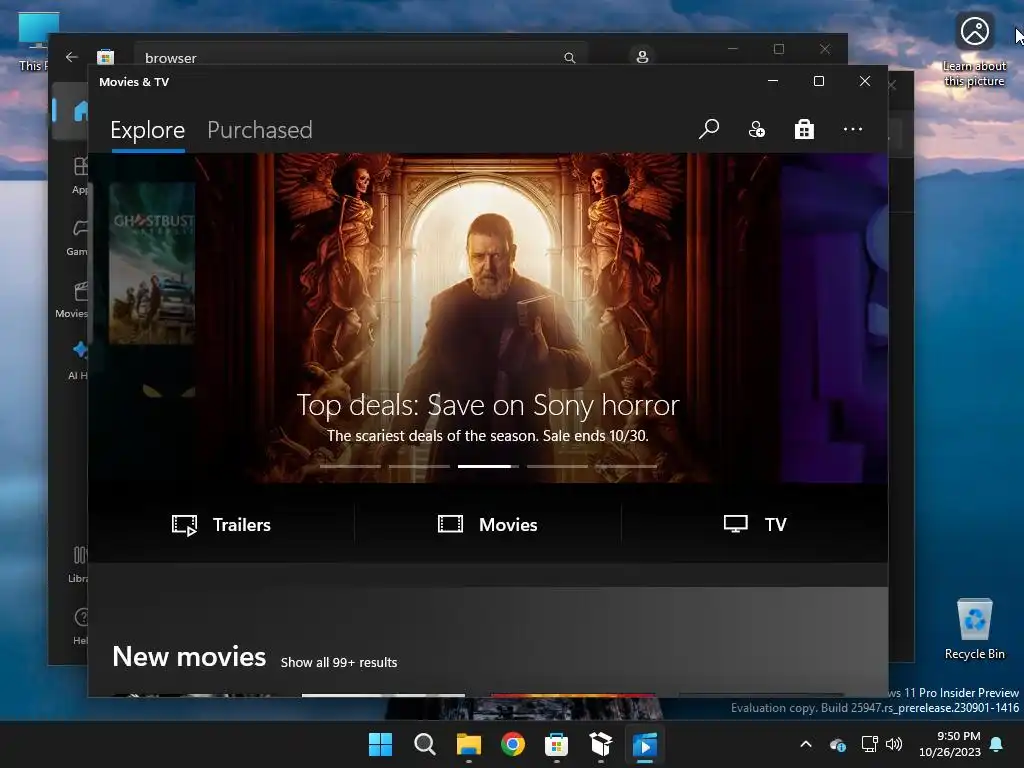Open the store shopping bag icon
The width and height of the screenshot is (1024, 768).
pyautogui.click(x=804, y=129)
